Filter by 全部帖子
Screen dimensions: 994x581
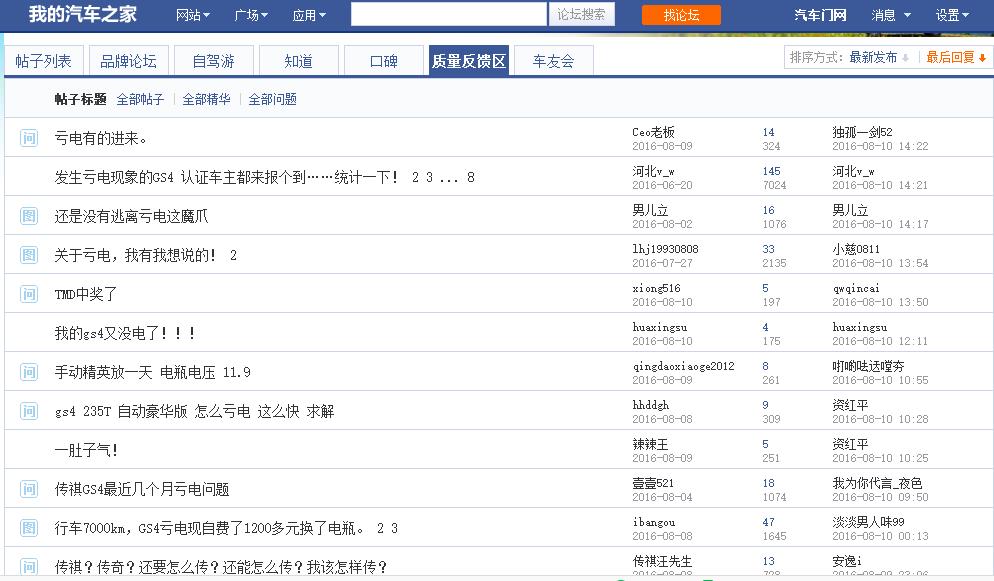[x=140, y=99]
